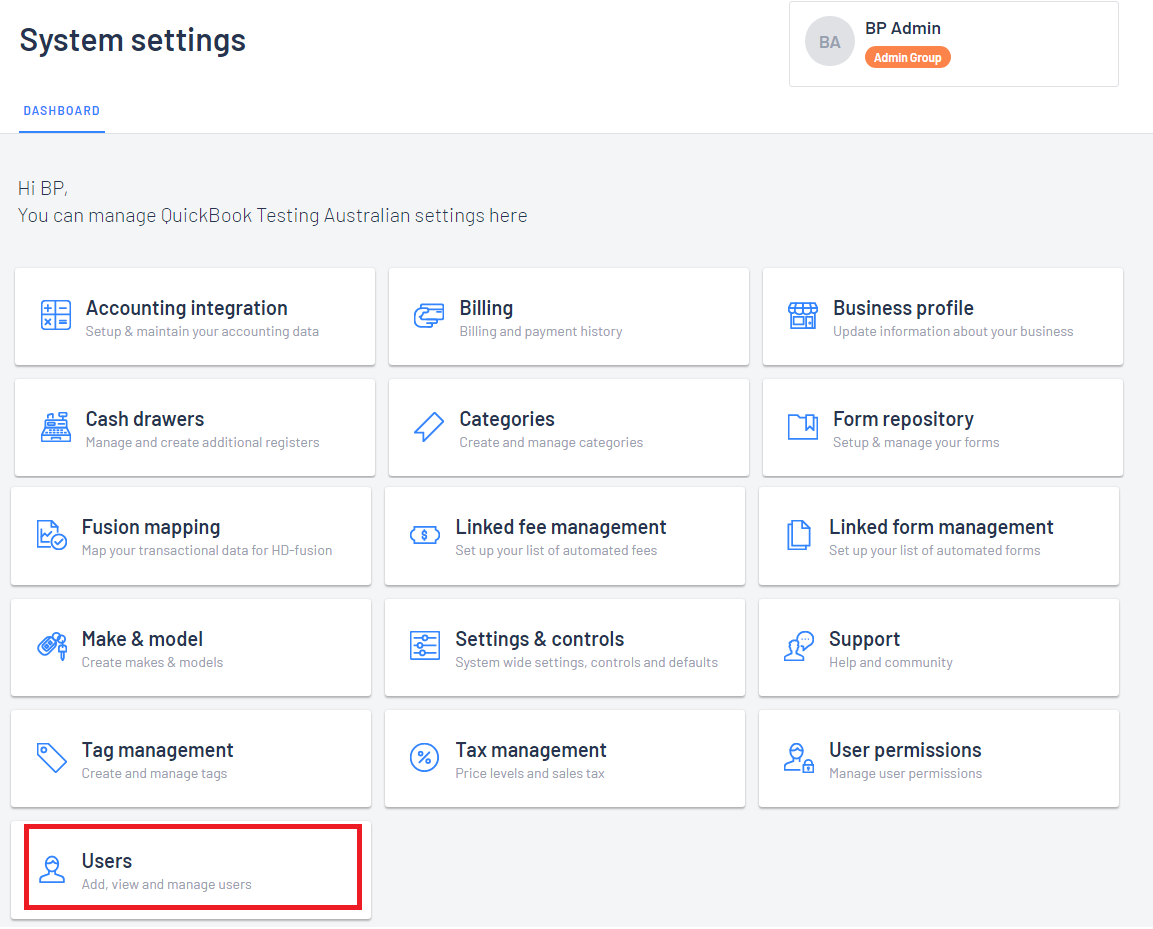Open the Billing title link
Viewport: 1153px width, 929px height.
pyautogui.click(x=486, y=308)
